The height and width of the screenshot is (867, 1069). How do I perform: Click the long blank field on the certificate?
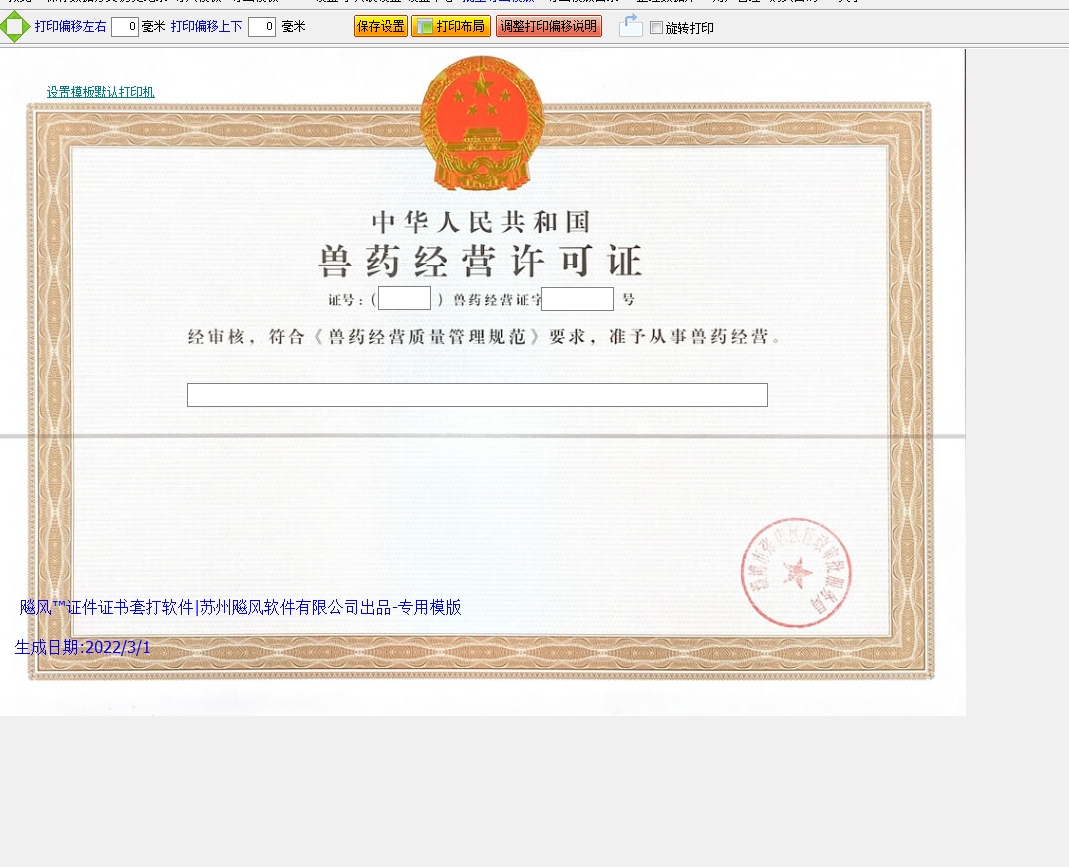(477, 395)
